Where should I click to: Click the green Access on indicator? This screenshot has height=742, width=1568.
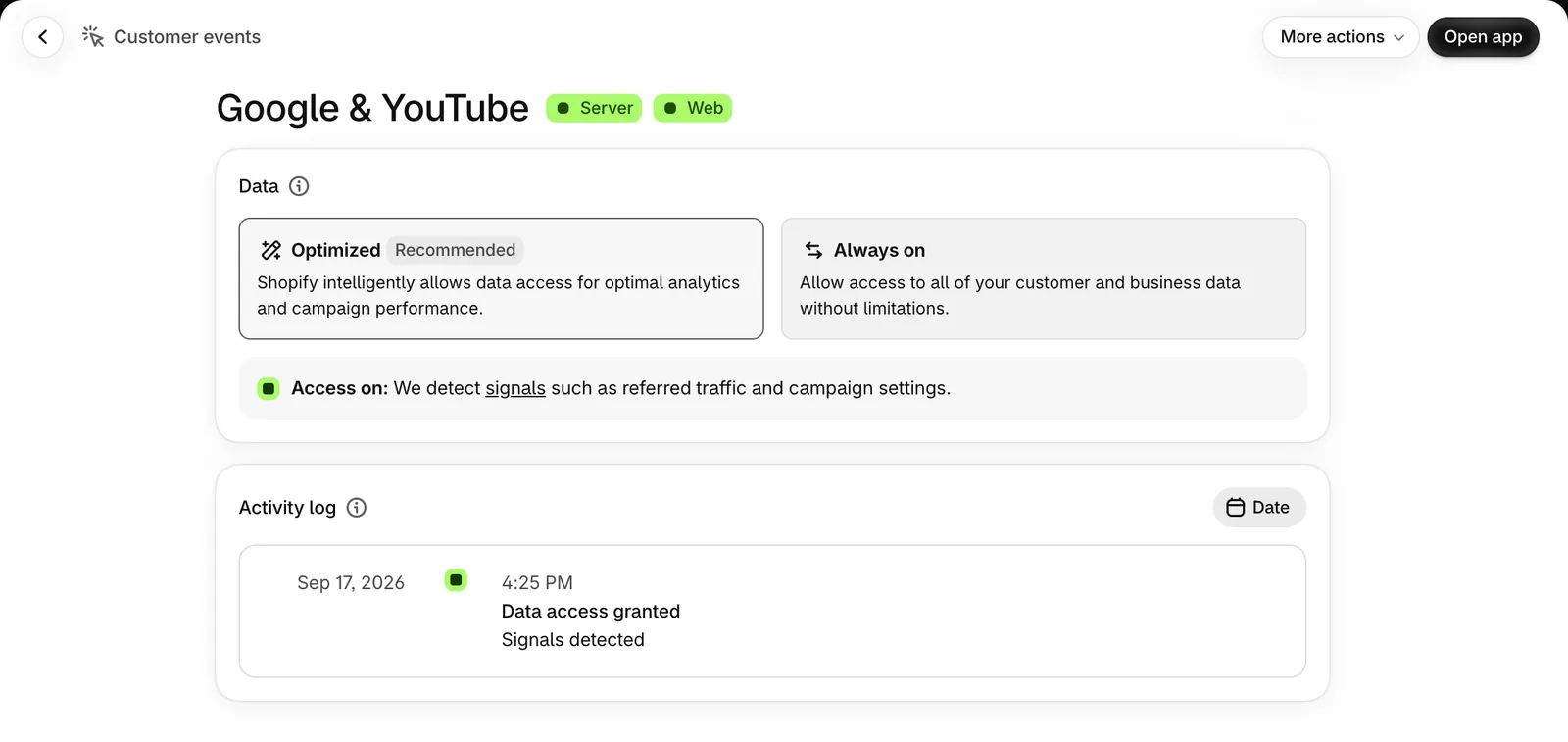coord(269,388)
